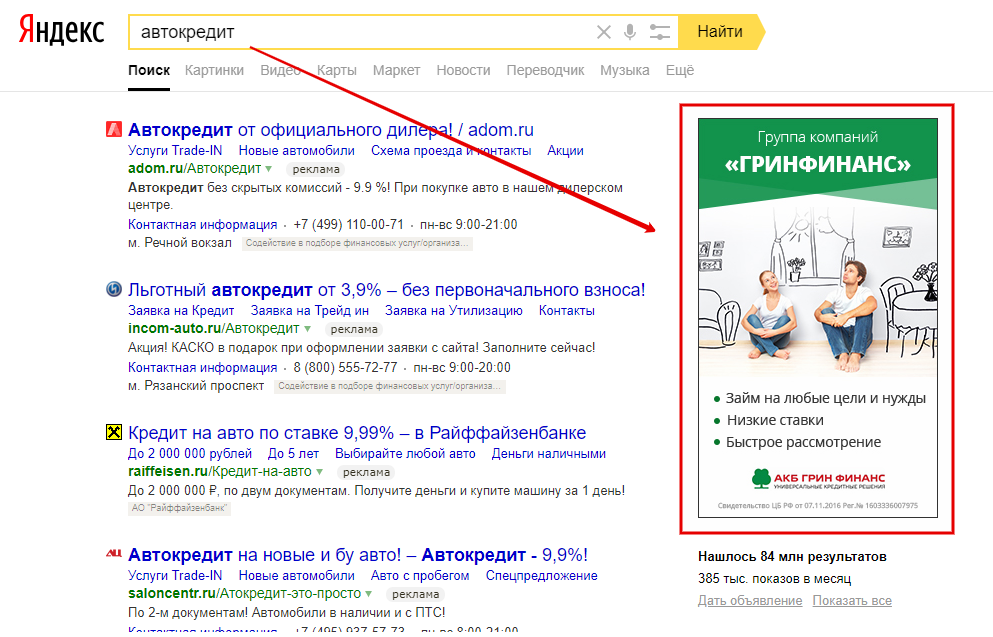Open result 'Льготный автокредит от 3,9%'
This screenshot has width=993, height=637.
tap(386, 290)
